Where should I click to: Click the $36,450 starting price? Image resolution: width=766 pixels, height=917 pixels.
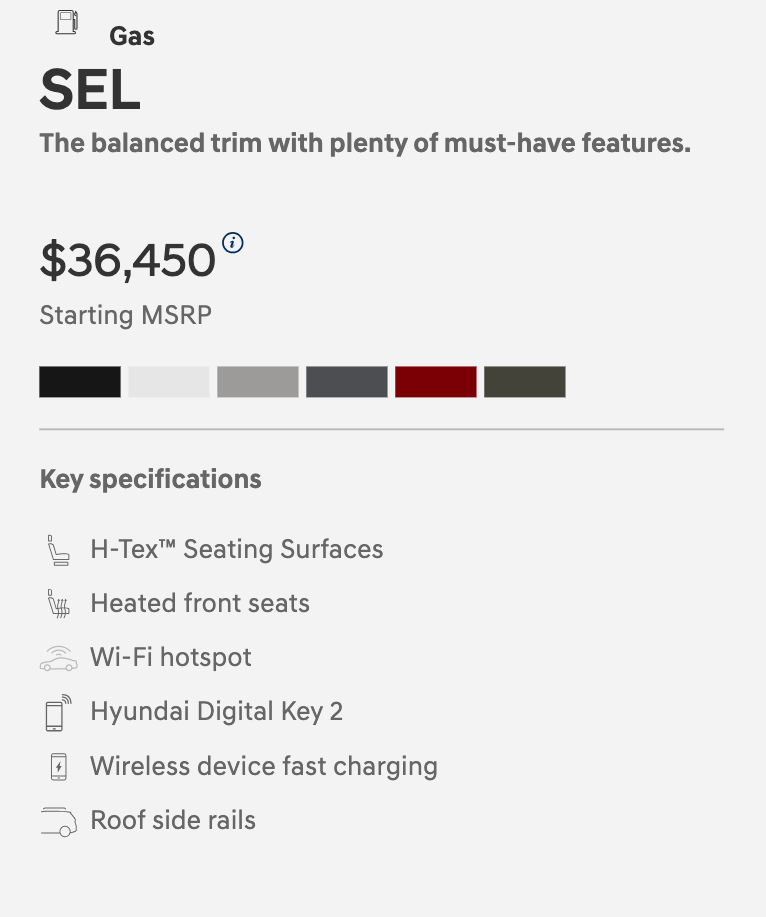[127, 260]
